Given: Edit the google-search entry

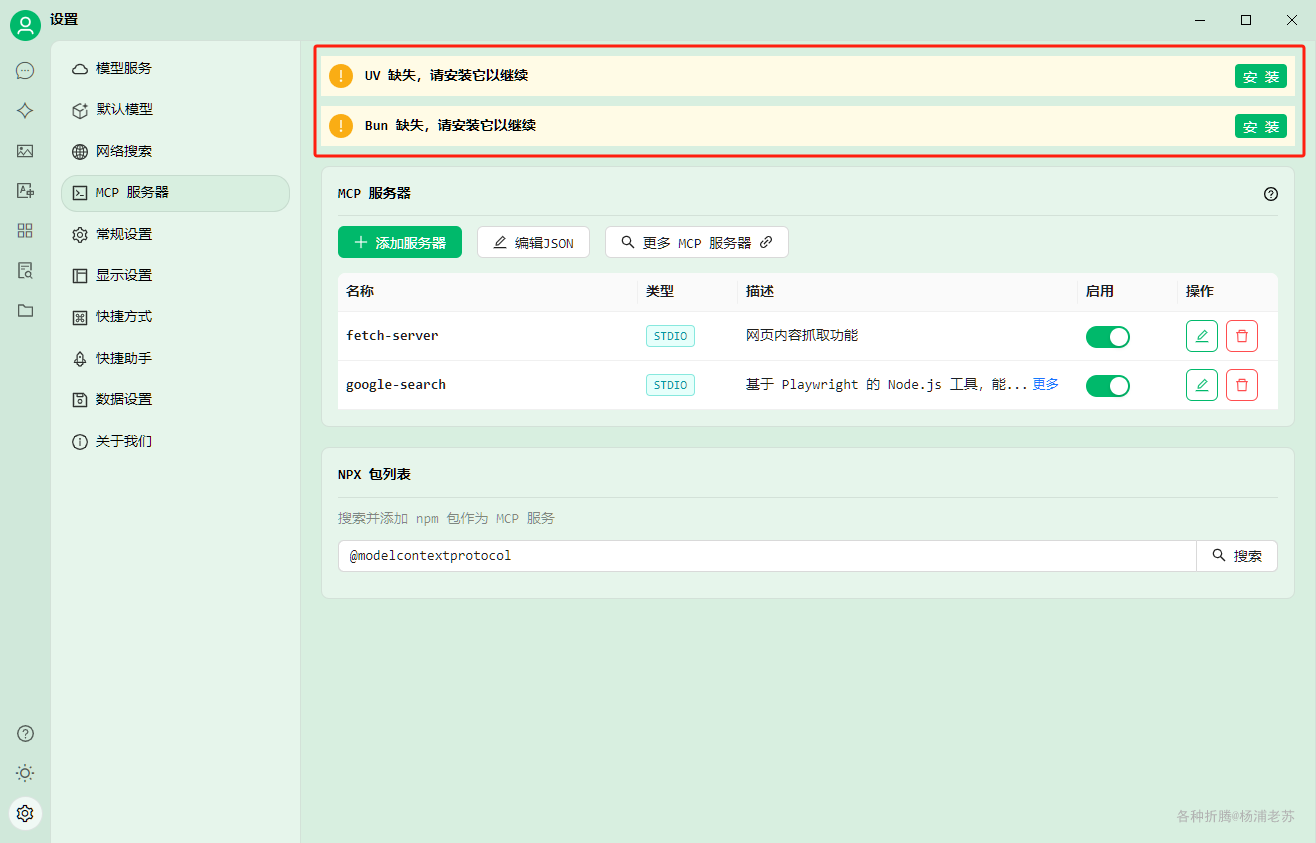Looking at the screenshot, I should coord(1202,385).
